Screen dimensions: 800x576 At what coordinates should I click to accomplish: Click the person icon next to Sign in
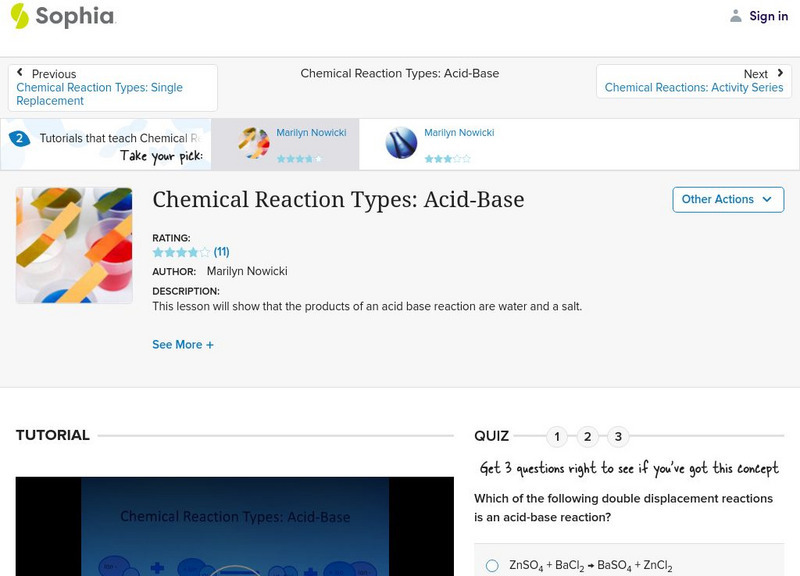pos(734,16)
